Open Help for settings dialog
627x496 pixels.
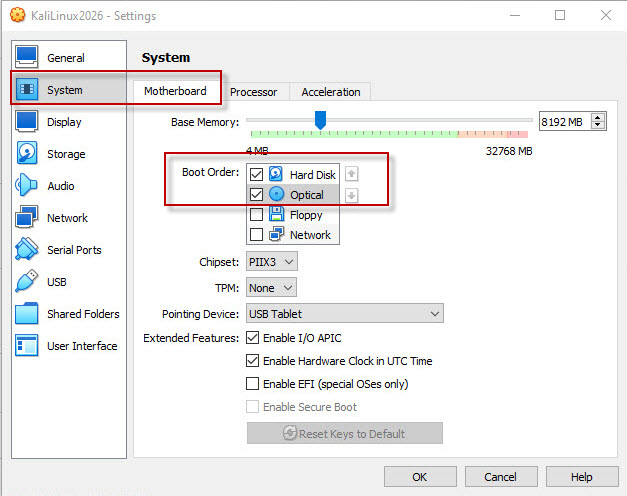[582, 477]
